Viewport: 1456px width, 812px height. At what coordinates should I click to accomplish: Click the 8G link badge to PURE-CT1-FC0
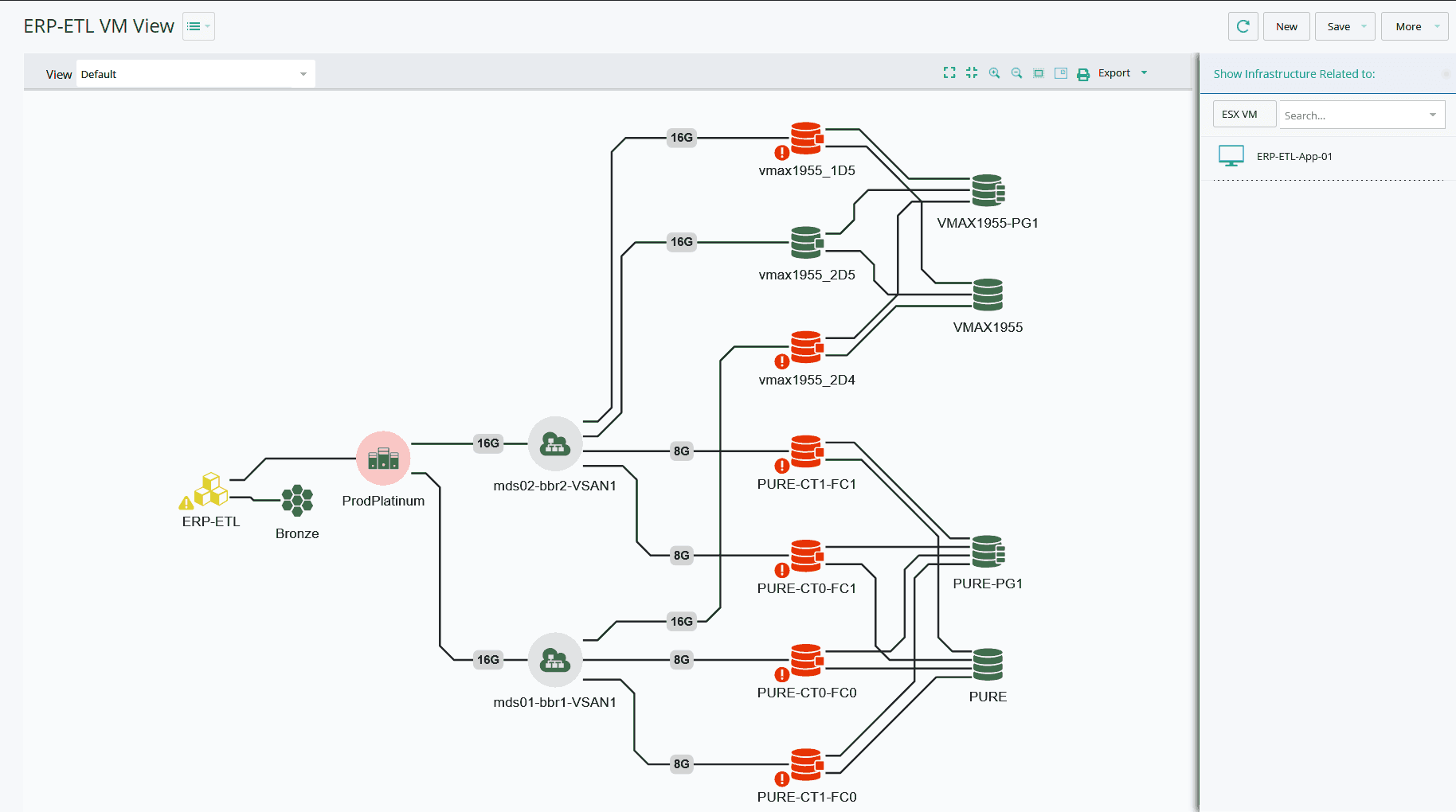pyautogui.click(x=682, y=764)
